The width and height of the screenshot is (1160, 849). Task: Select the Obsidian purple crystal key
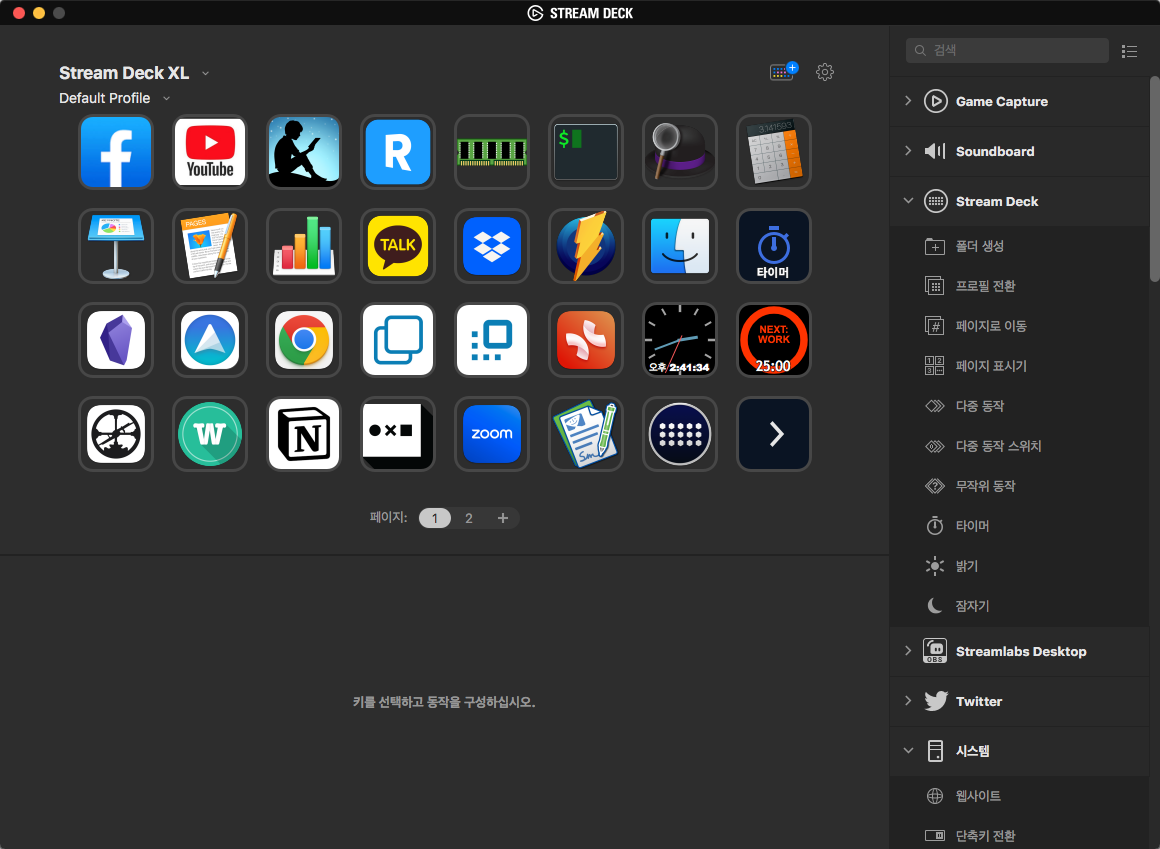pyautogui.click(x=116, y=340)
